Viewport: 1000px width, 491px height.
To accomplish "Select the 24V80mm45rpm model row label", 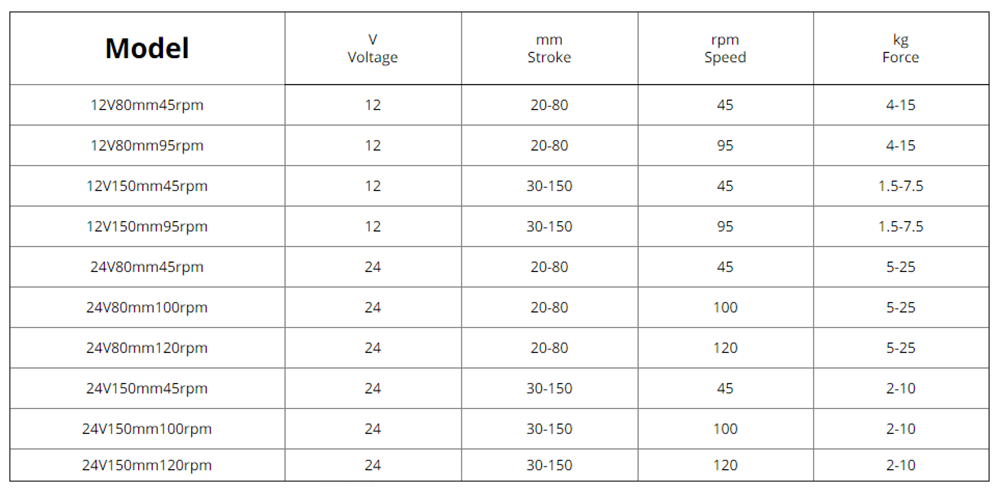I will point(147,267).
